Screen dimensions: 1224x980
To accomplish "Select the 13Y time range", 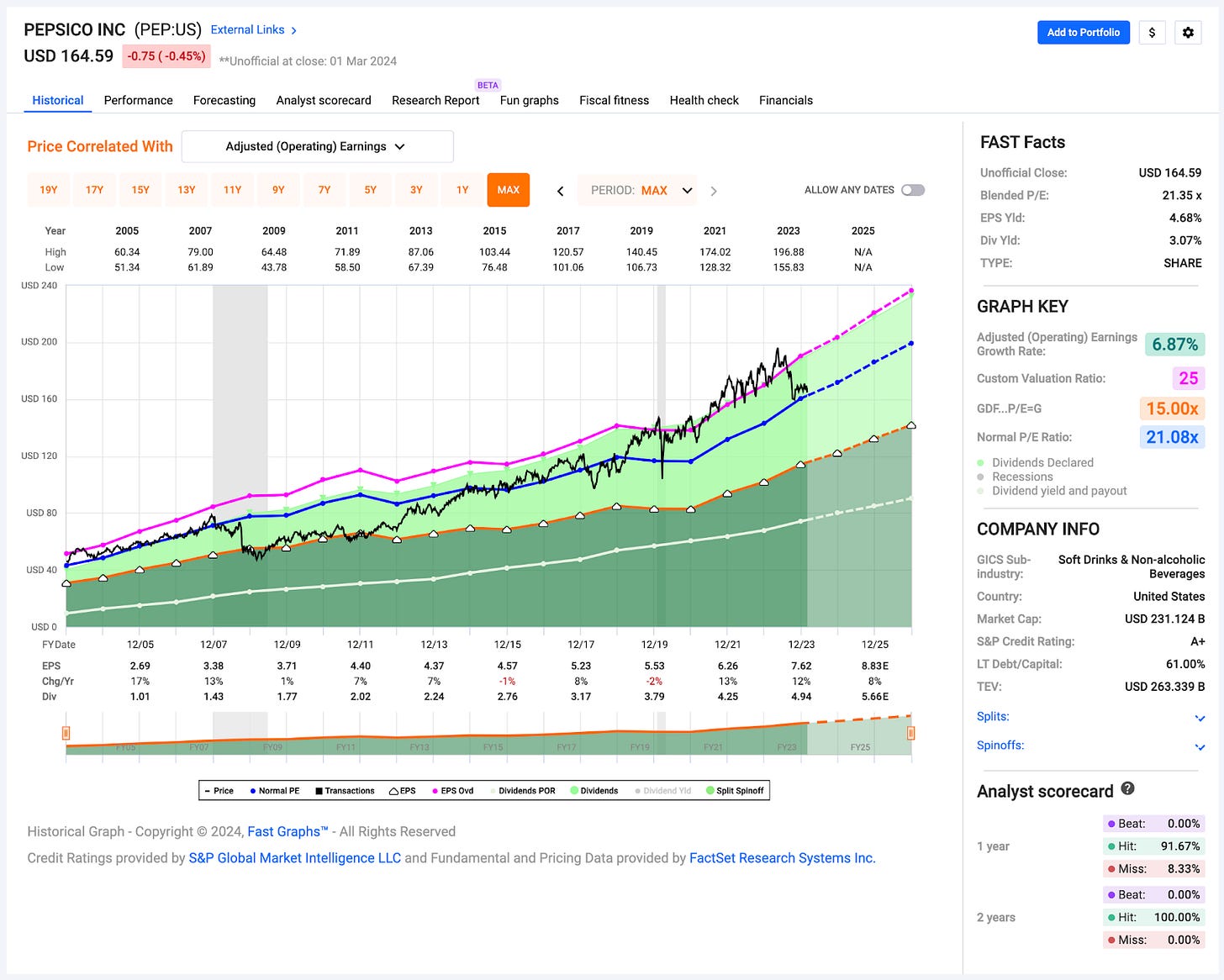I will click(x=187, y=190).
